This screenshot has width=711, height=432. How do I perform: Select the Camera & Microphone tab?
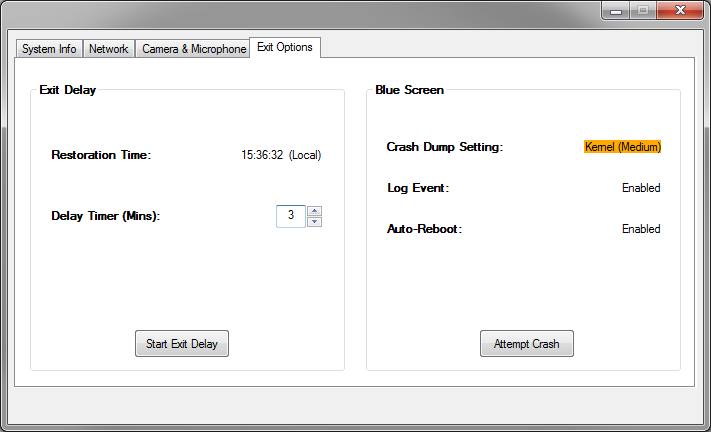click(194, 49)
